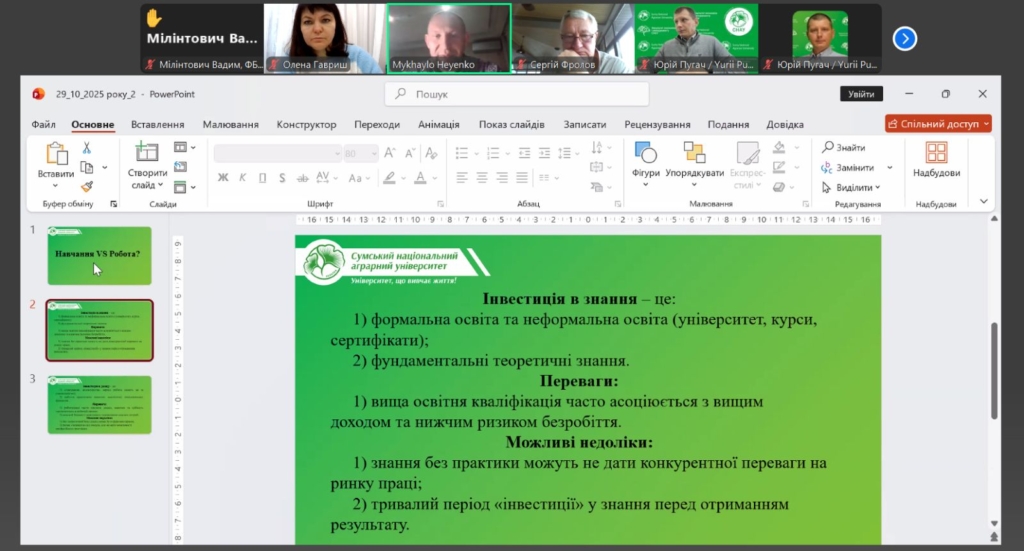Click the Вставити paste clipboard icon
The height and width of the screenshot is (551, 1024).
[56, 153]
